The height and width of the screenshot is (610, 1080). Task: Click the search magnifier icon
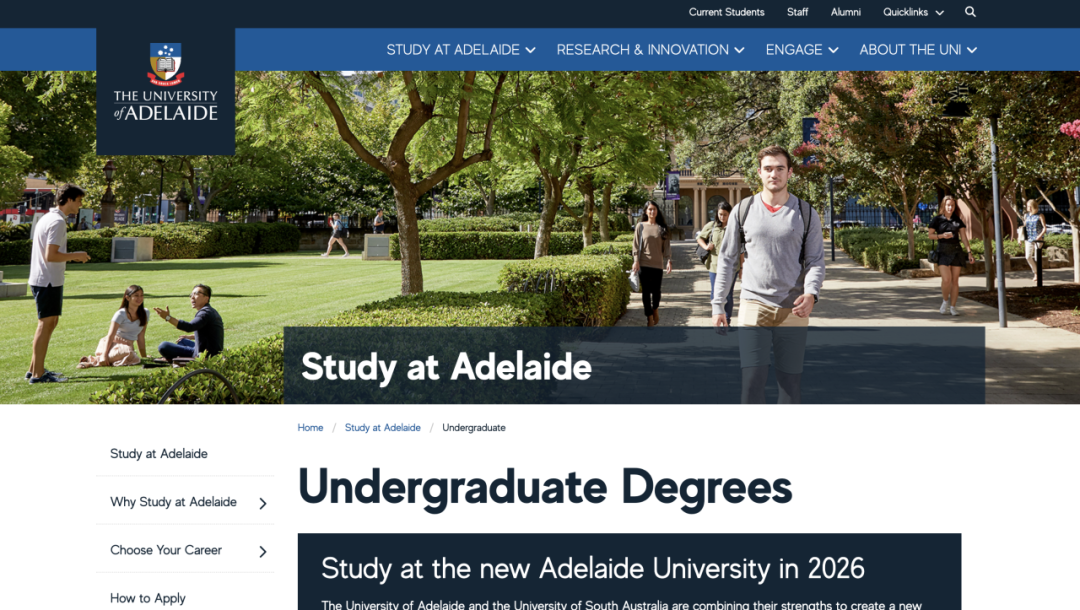pyautogui.click(x=970, y=12)
